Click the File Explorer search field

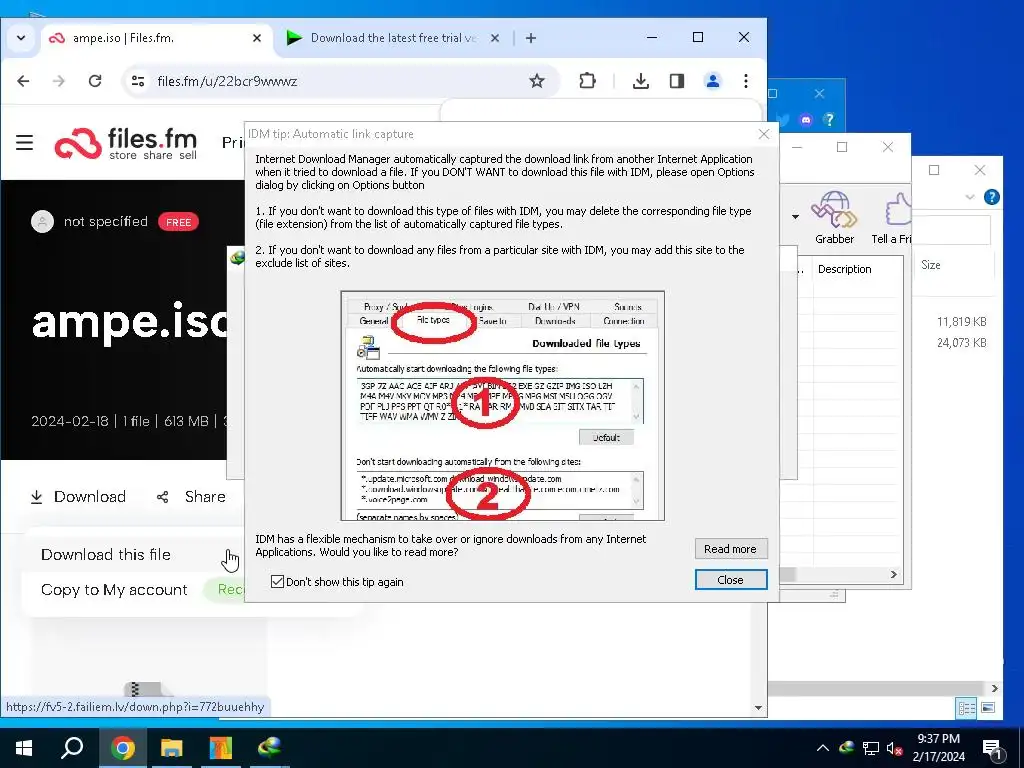[952, 231]
